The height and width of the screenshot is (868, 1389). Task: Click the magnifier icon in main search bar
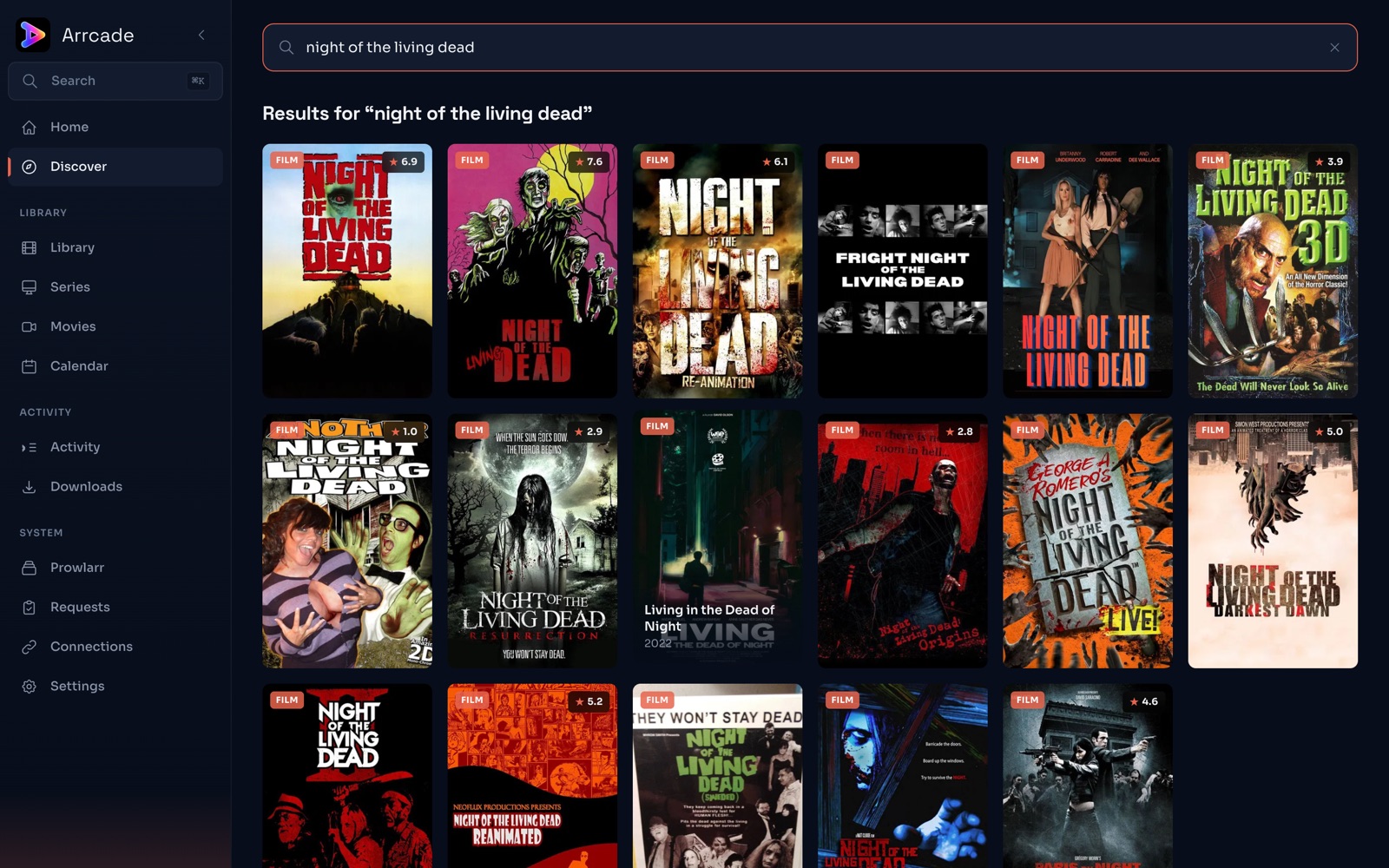[x=286, y=47]
